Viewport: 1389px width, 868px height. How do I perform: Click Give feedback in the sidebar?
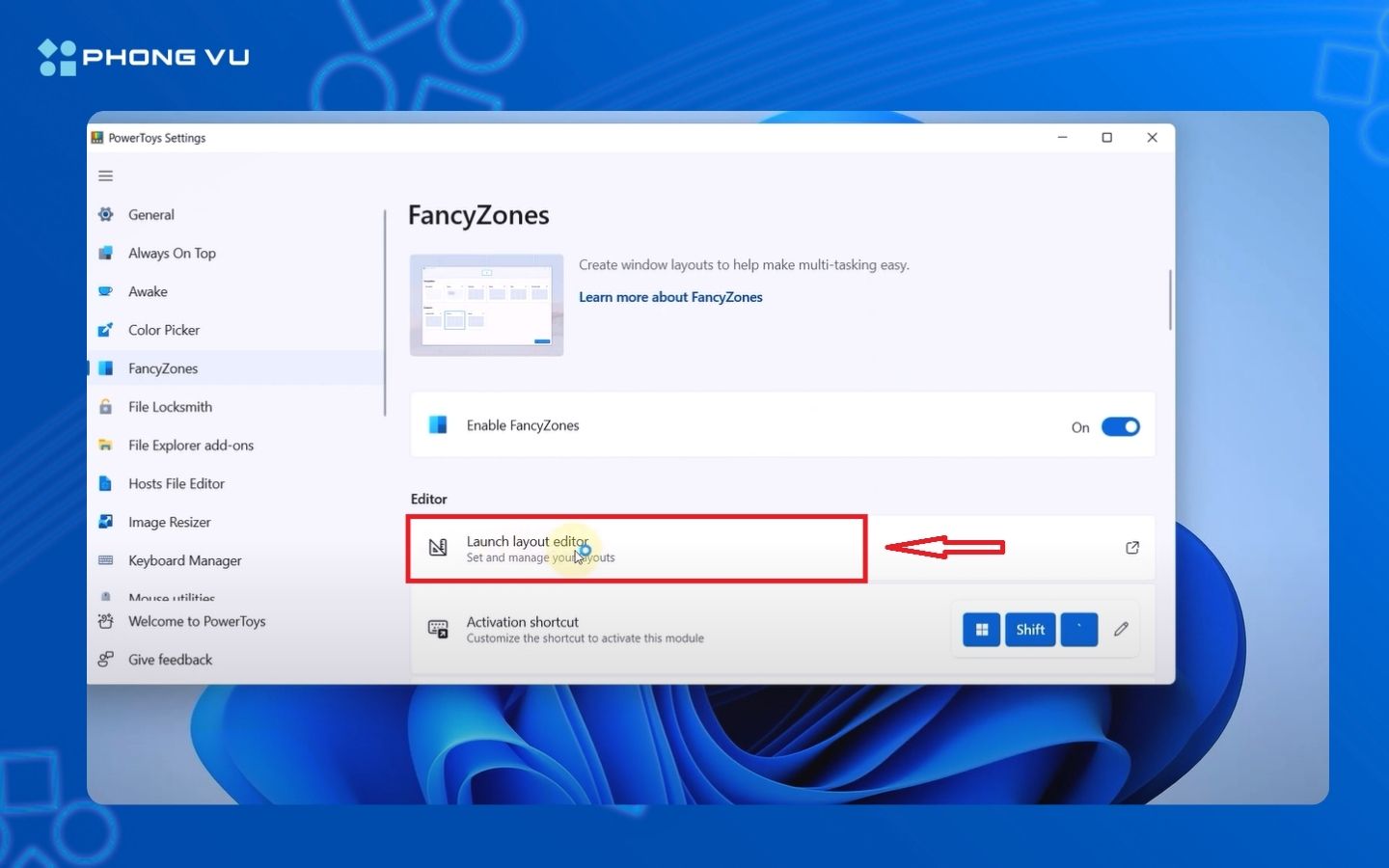[170, 659]
